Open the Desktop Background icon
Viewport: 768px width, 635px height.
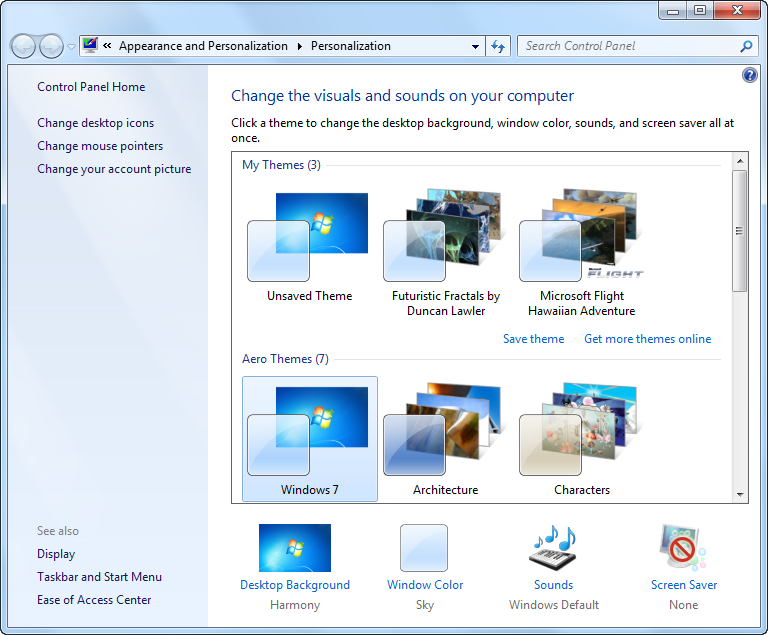[x=294, y=548]
